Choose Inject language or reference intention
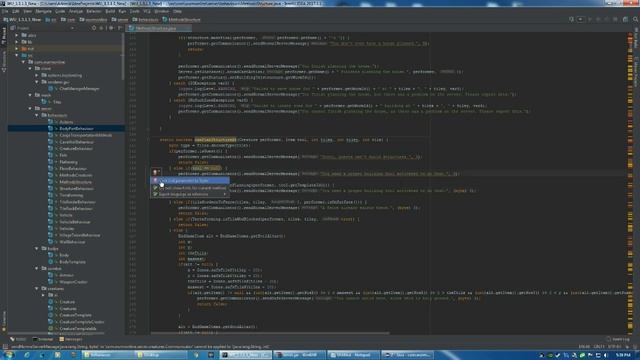 [x=190, y=194]
